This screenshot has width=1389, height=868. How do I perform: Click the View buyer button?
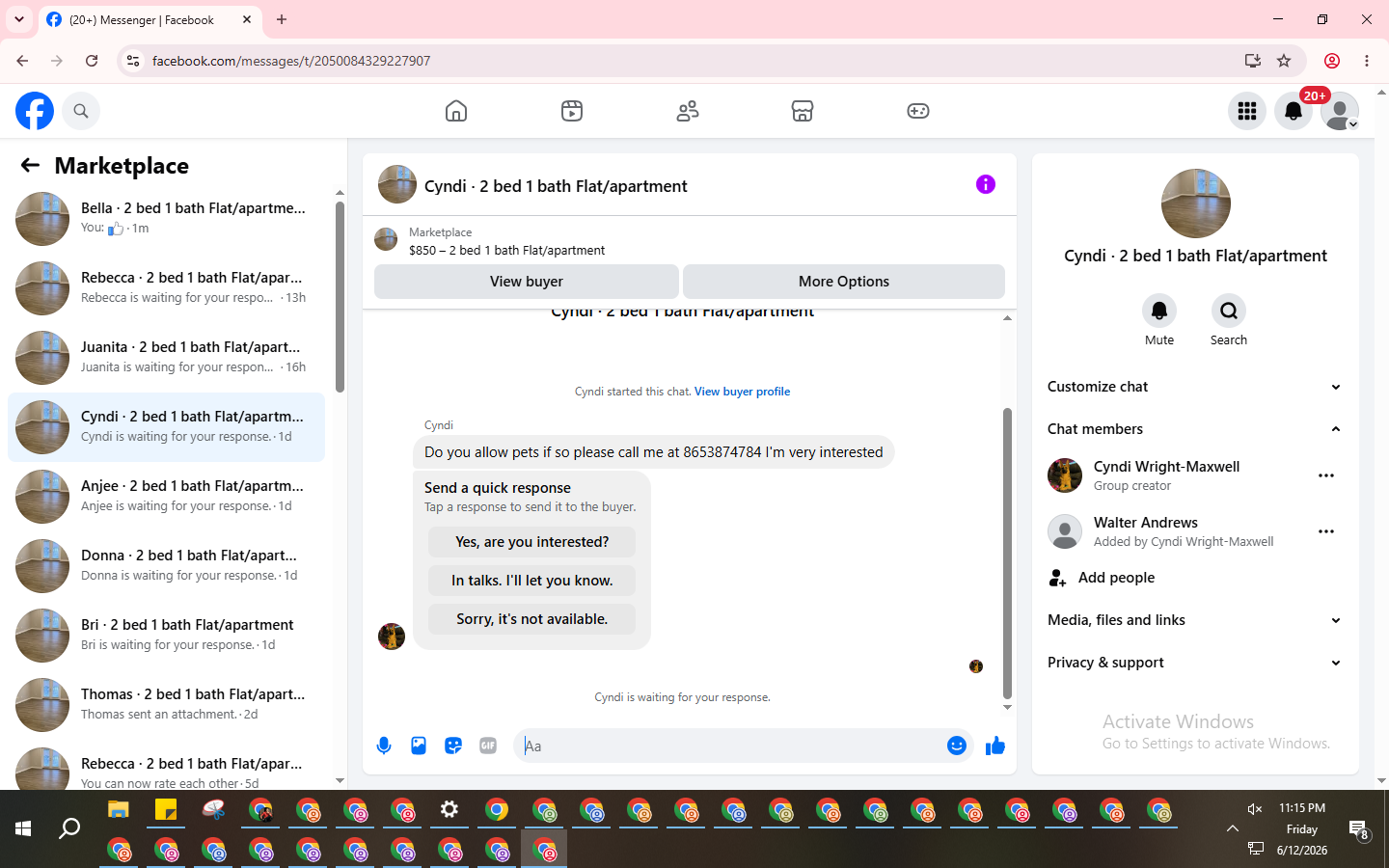(527, 282)
